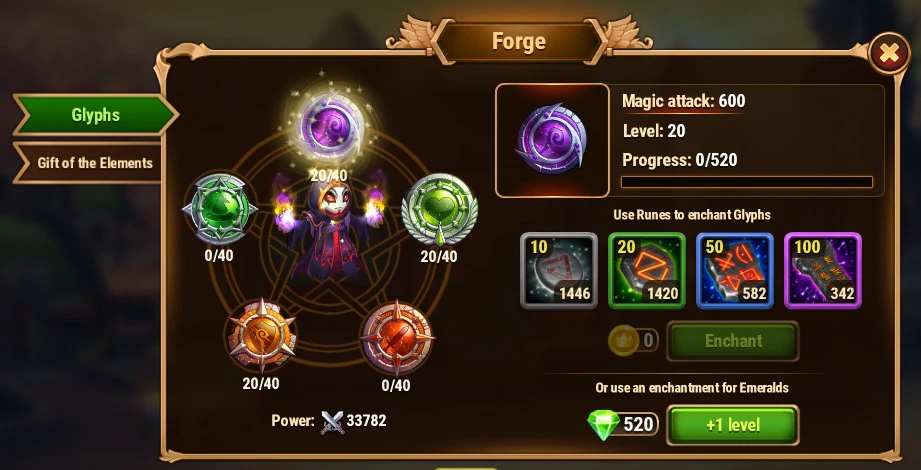Use the purple 100-point rune
Screen dimensions: 921x470
823,270
